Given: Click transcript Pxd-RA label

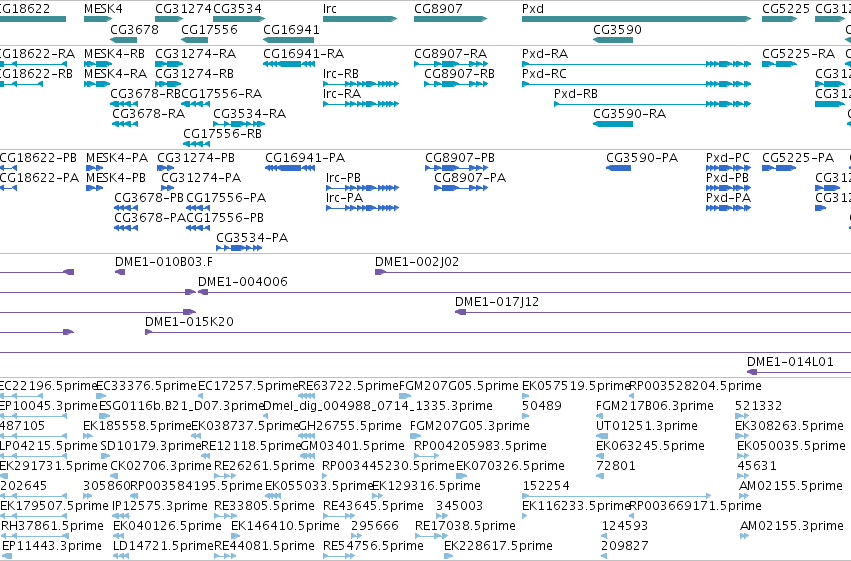Looking at the screenshot, I should coord(545,54).
